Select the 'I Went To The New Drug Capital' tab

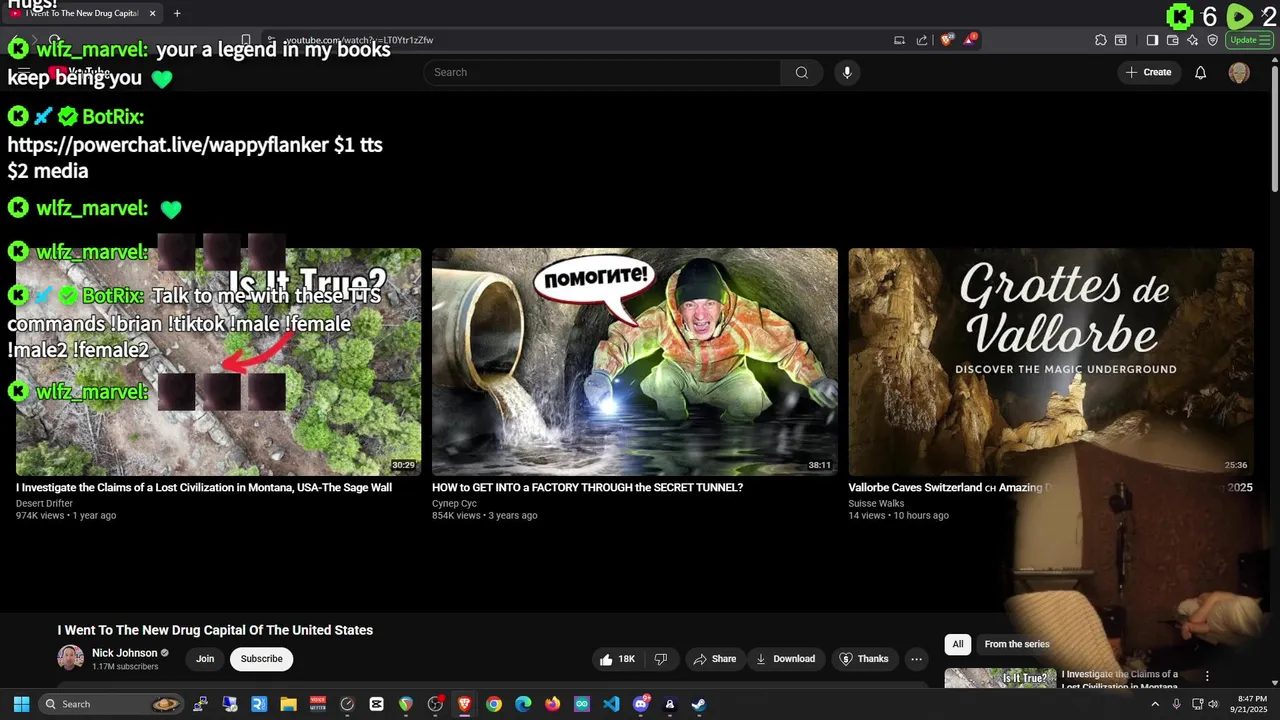[x=80, y=14]
